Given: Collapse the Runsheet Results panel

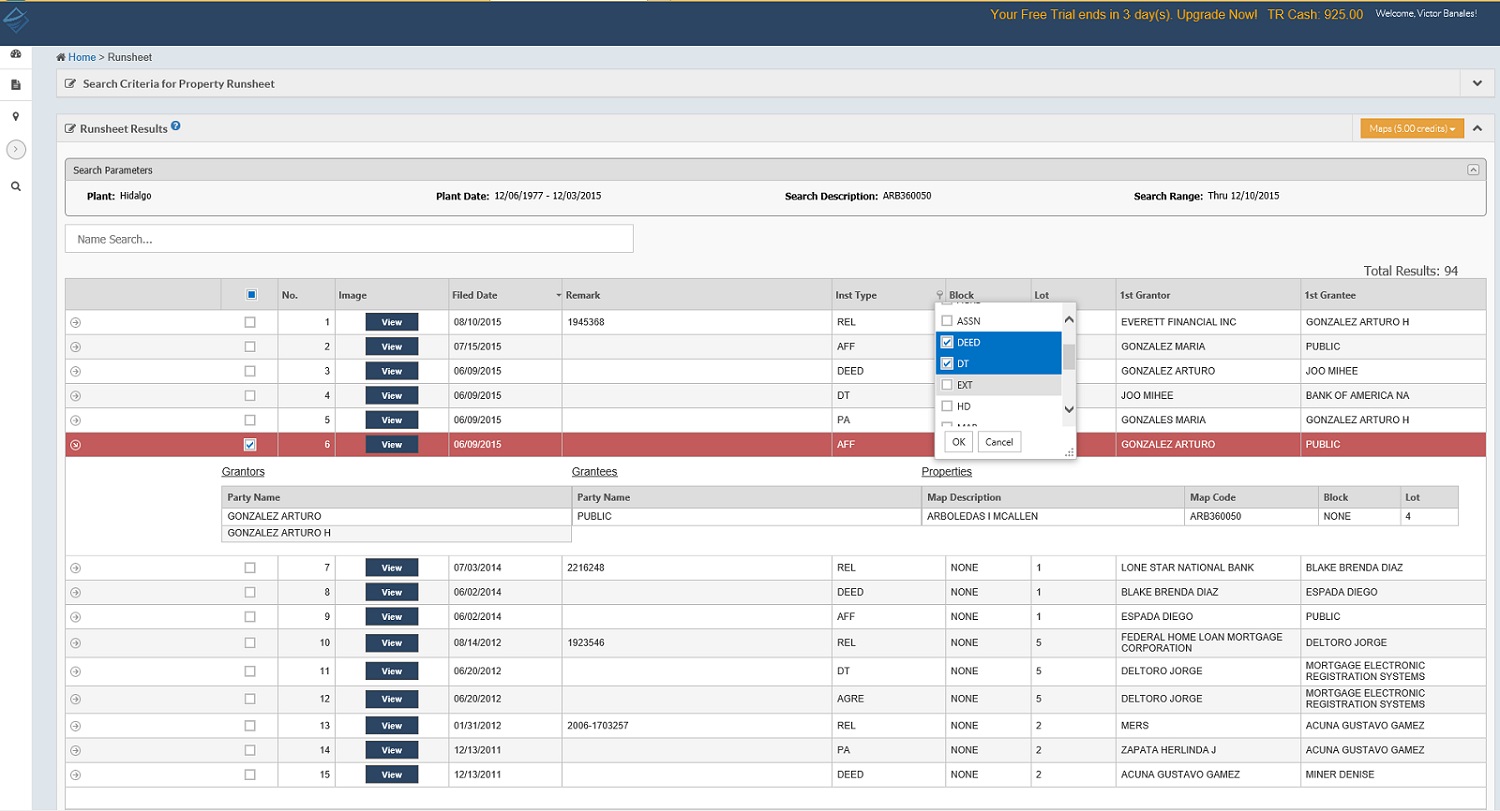Looking at the screenshot, I should pyautogui.click(x=1476, y=128).
